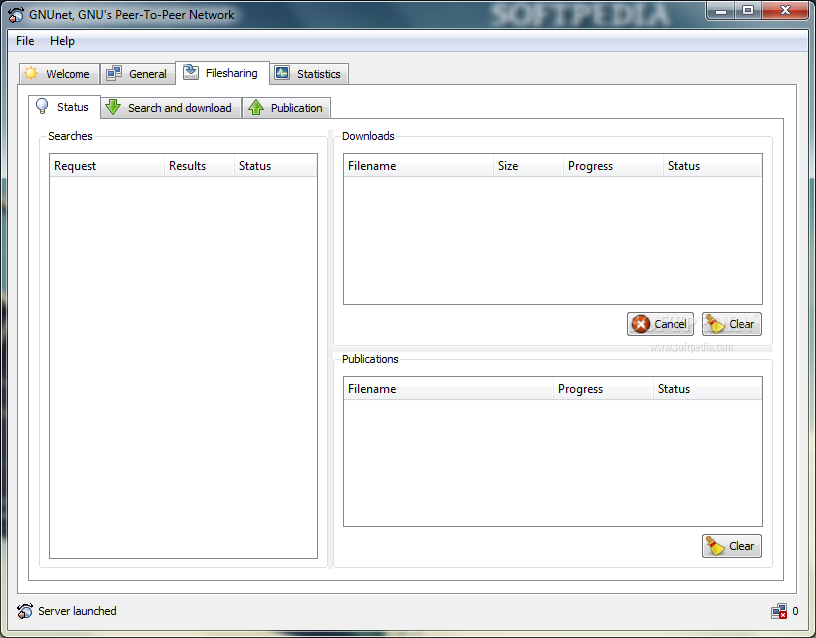Image resolution: width=816 pixels, height=638 pixels.
Task: Sort searches by the Results column
Action: coord(199,166)
